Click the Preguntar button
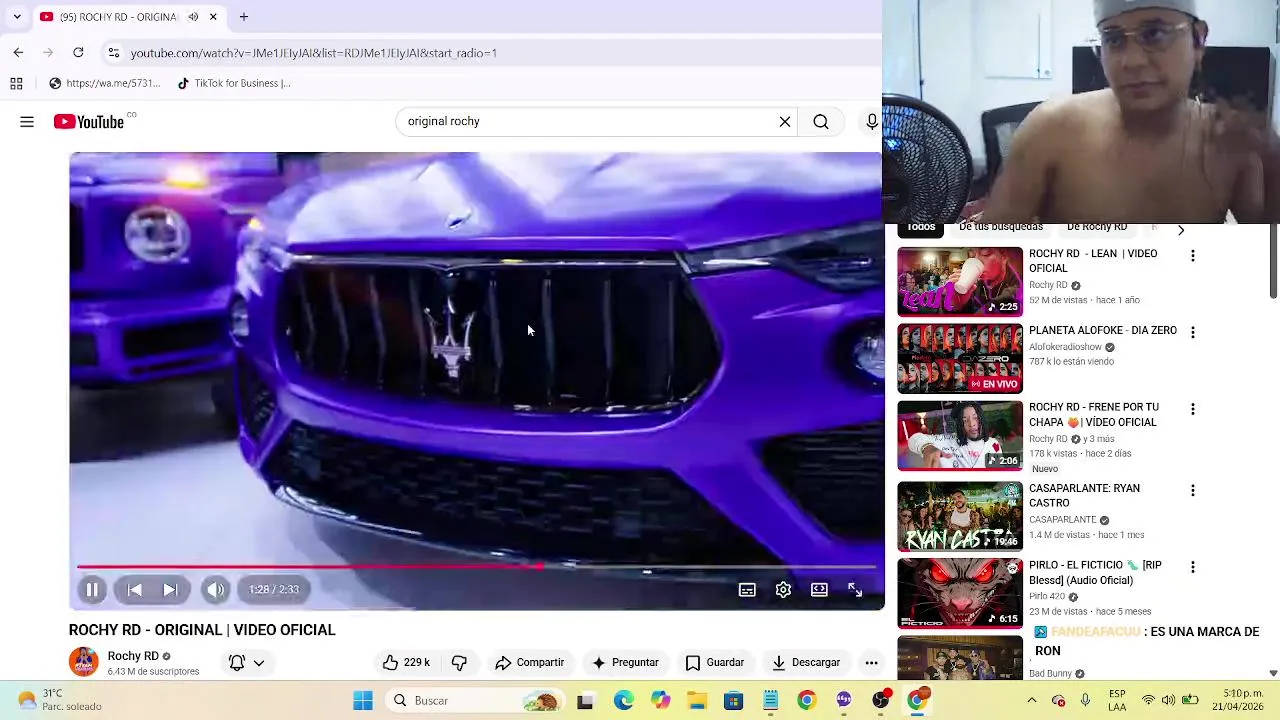Image resolution: width=1280 pixels, height=720 pixels. 625,662
